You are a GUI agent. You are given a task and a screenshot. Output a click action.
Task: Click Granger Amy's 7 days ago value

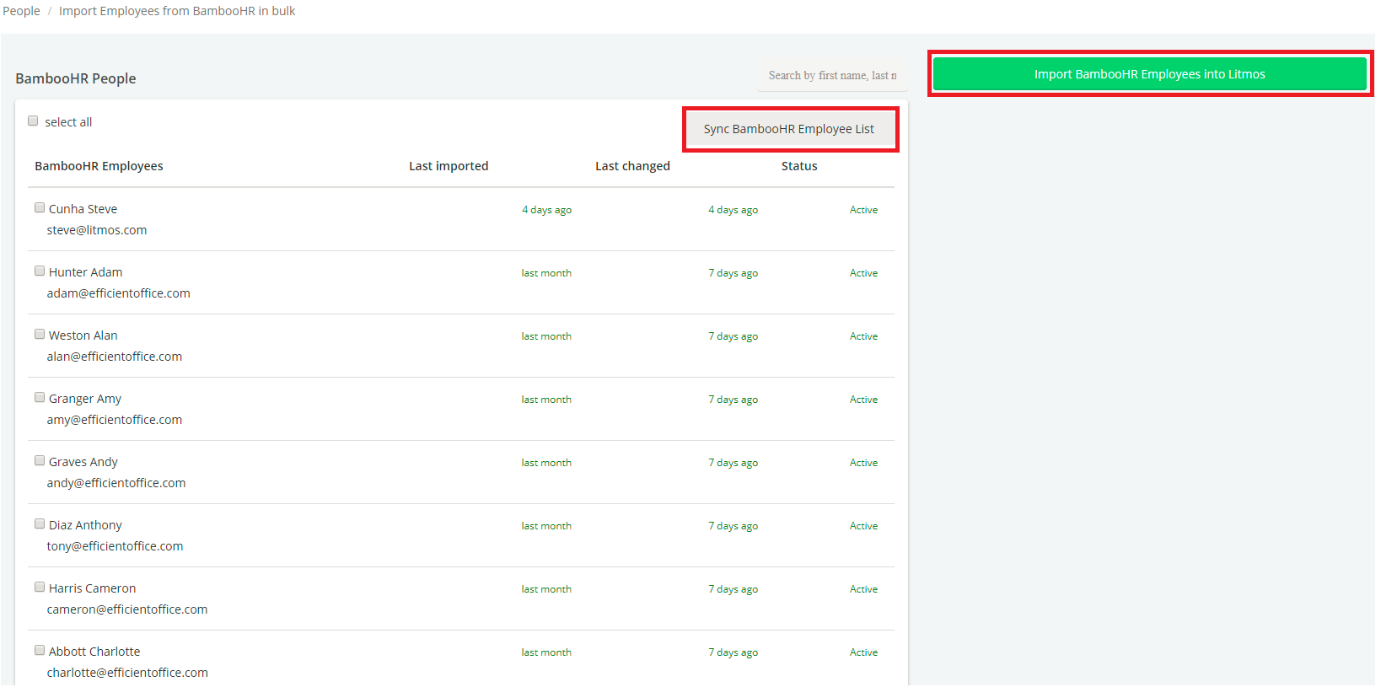733,399
